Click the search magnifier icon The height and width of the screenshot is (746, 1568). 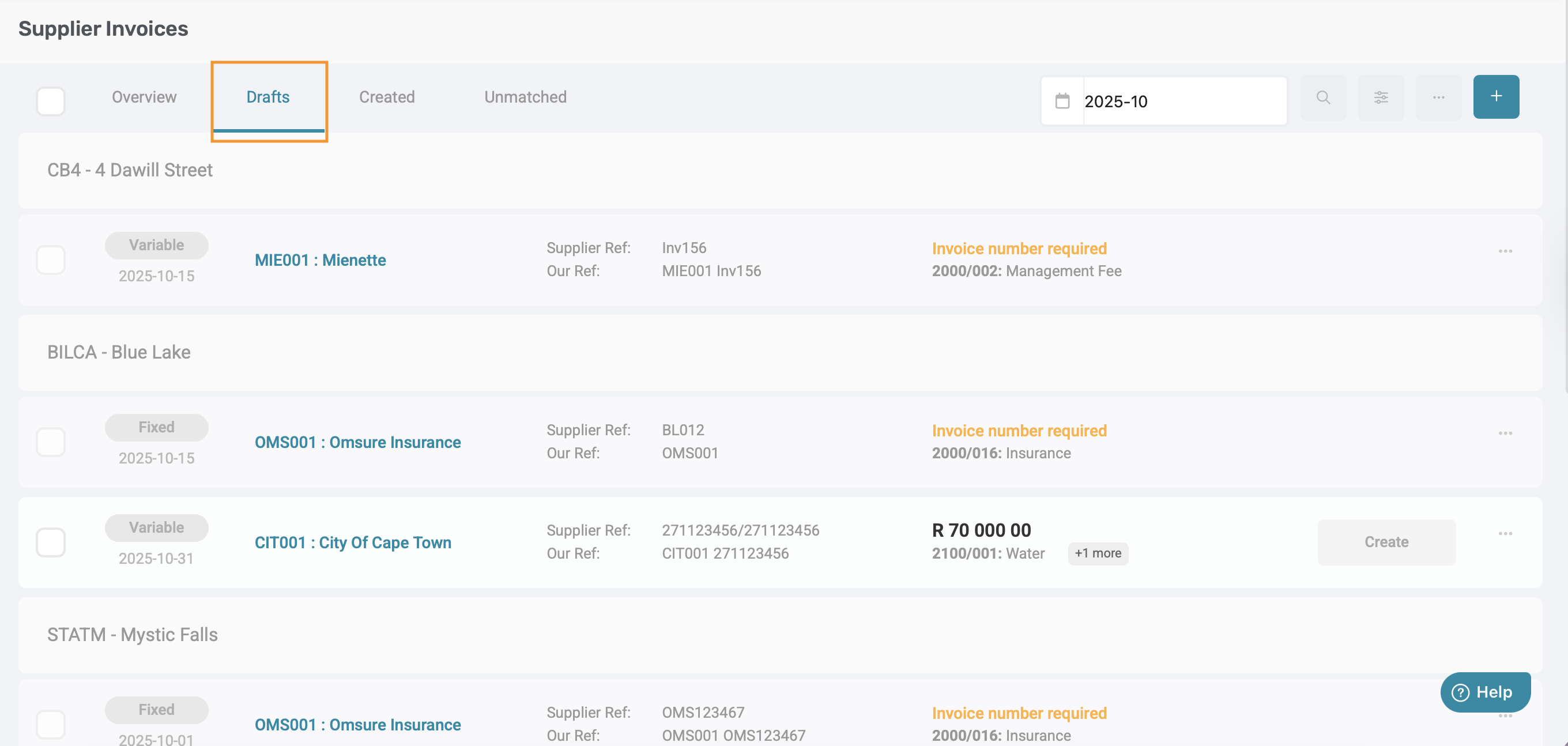(x=1322, y=97)
